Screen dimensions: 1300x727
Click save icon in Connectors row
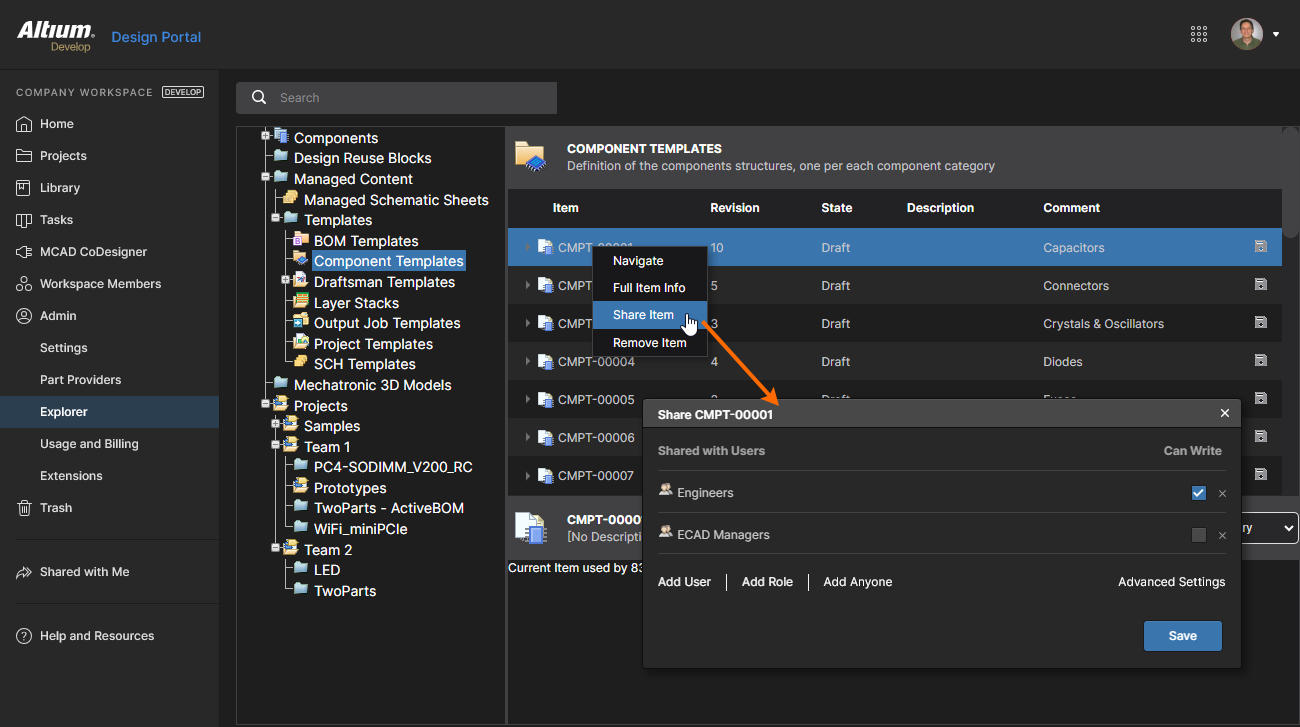[1260, 285]
